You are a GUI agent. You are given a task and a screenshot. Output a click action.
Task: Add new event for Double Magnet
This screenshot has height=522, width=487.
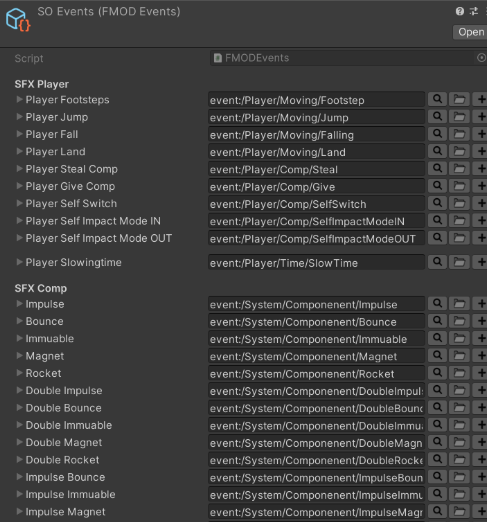[481, 442]
